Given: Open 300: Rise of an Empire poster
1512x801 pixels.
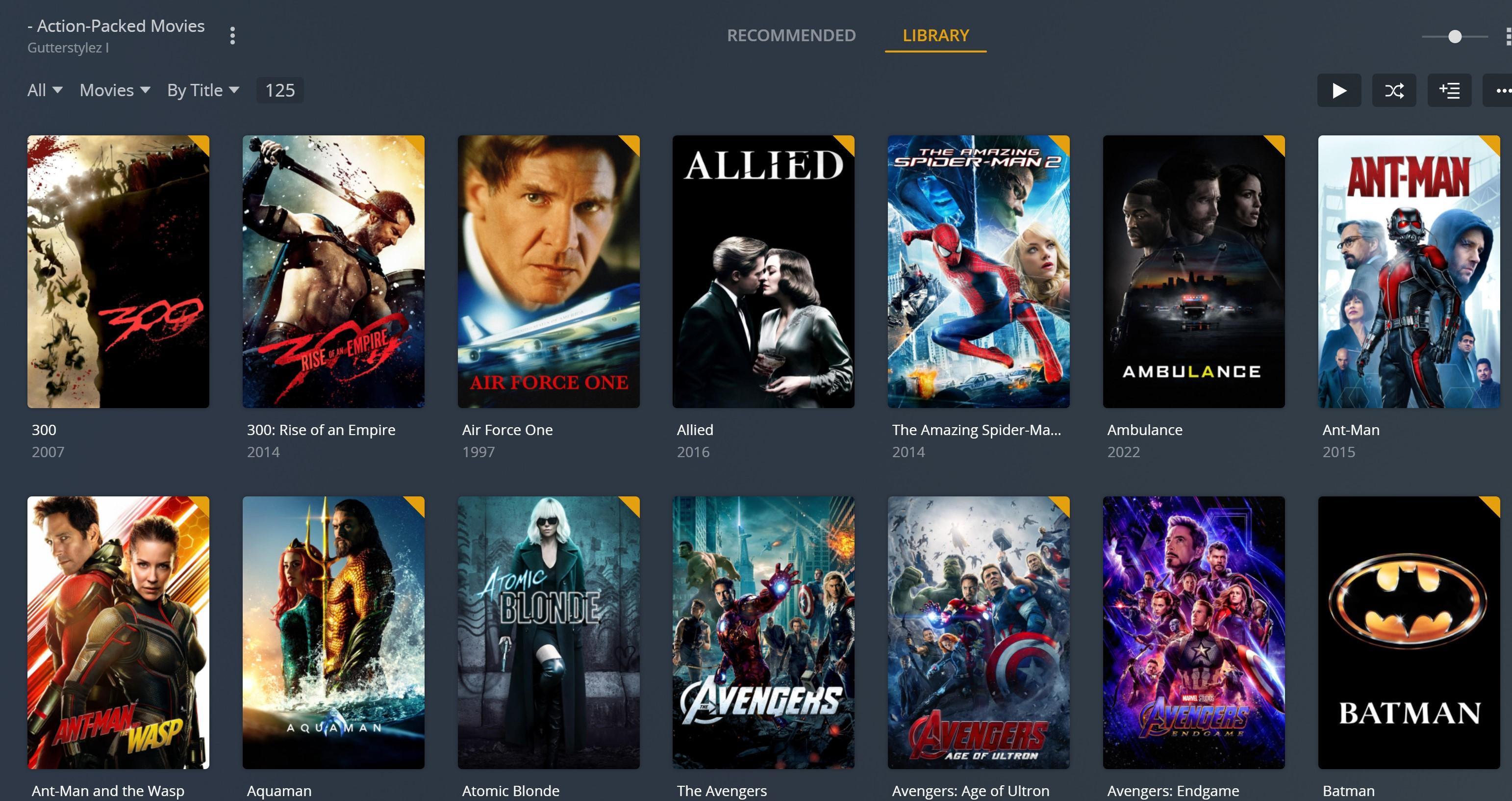Looking at the screenshot, I should [333, 272].
